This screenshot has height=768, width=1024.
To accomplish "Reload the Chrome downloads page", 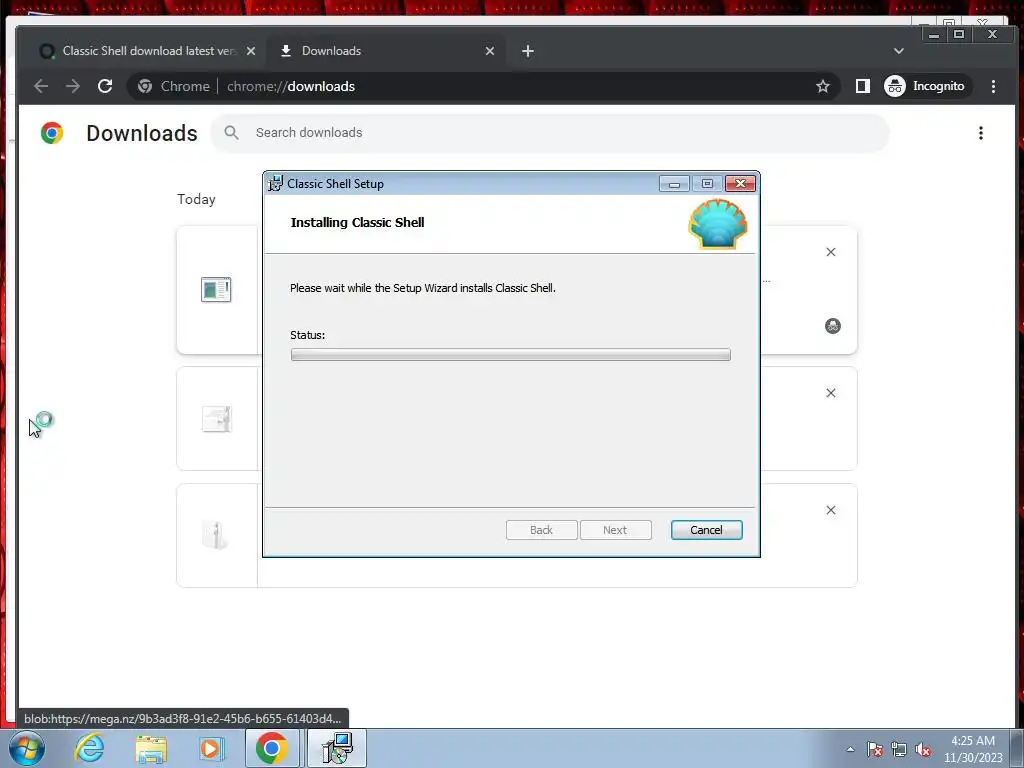I will (x=104, y=86).
